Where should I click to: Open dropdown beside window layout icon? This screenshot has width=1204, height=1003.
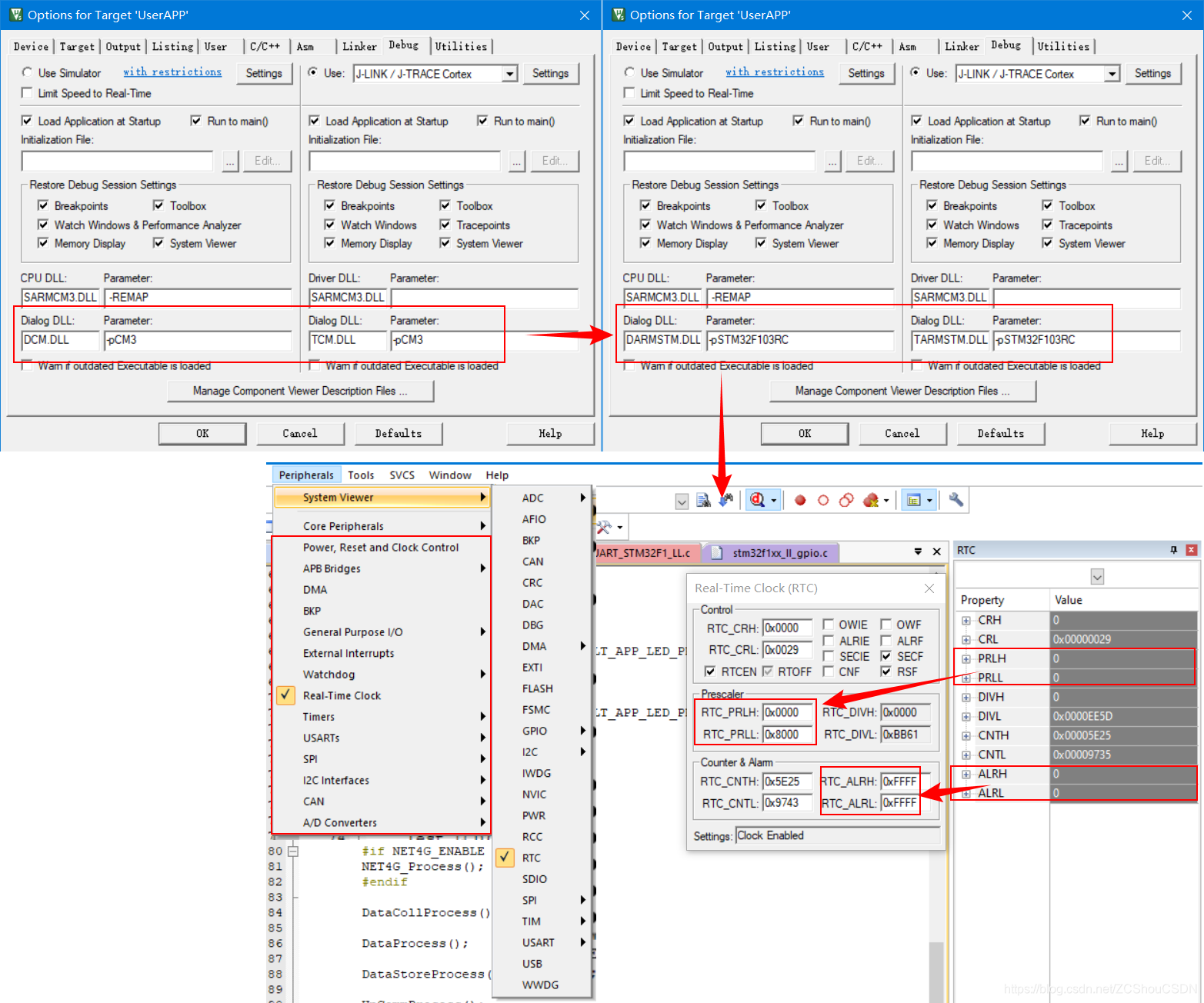pos(929,501)
